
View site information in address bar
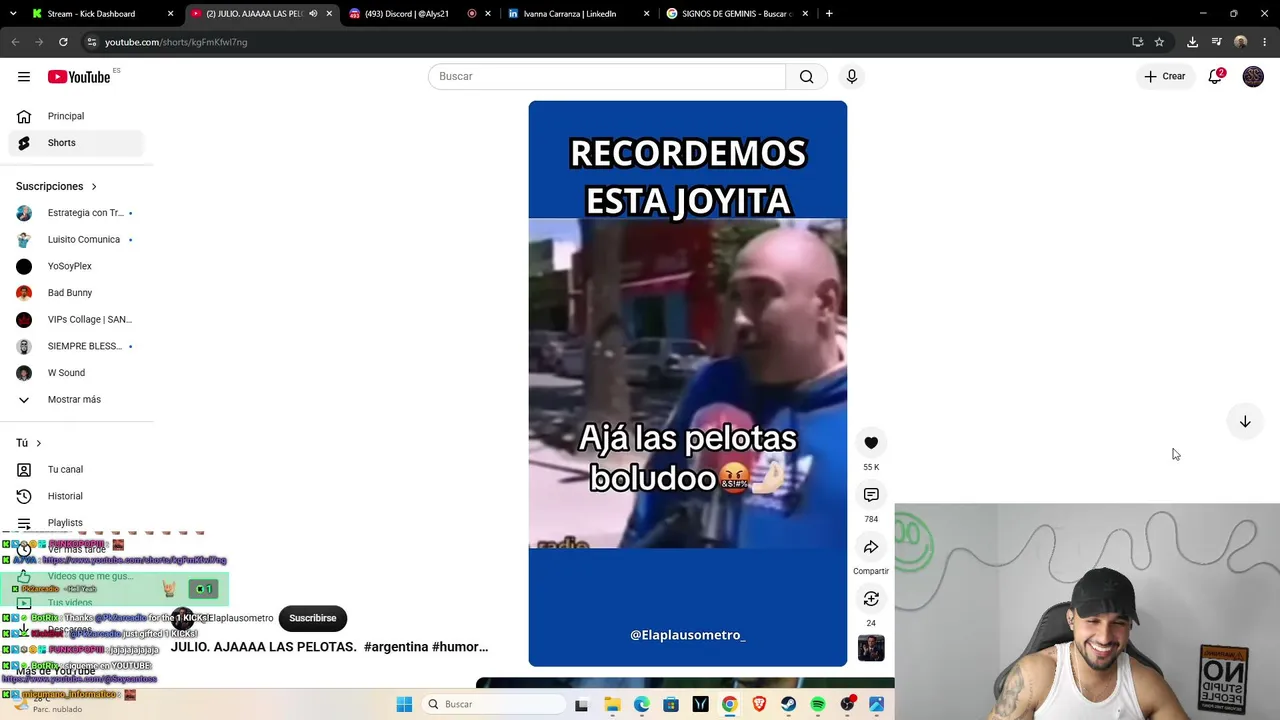pos(91,42)
